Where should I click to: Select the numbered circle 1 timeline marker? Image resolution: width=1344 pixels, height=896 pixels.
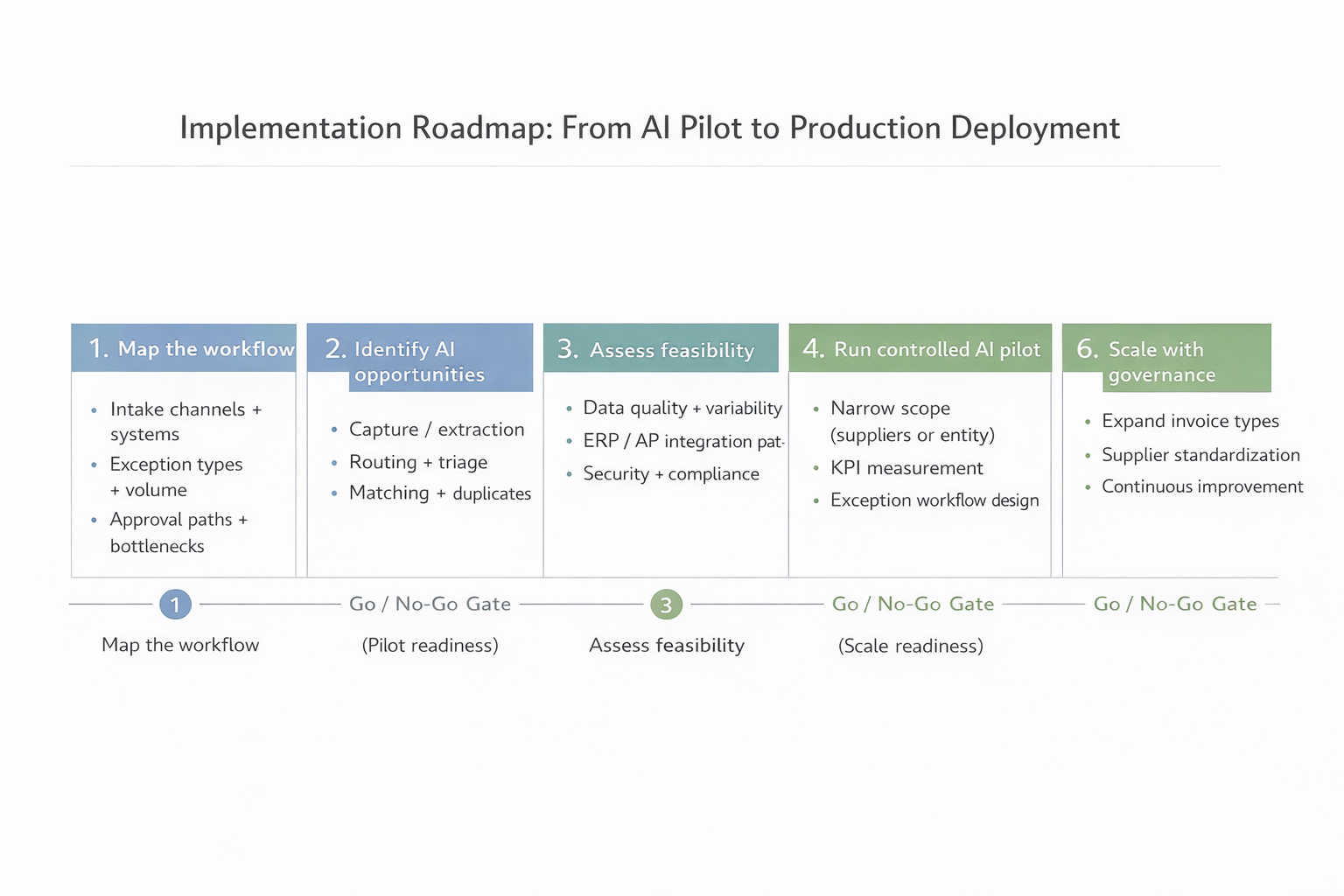175,604
